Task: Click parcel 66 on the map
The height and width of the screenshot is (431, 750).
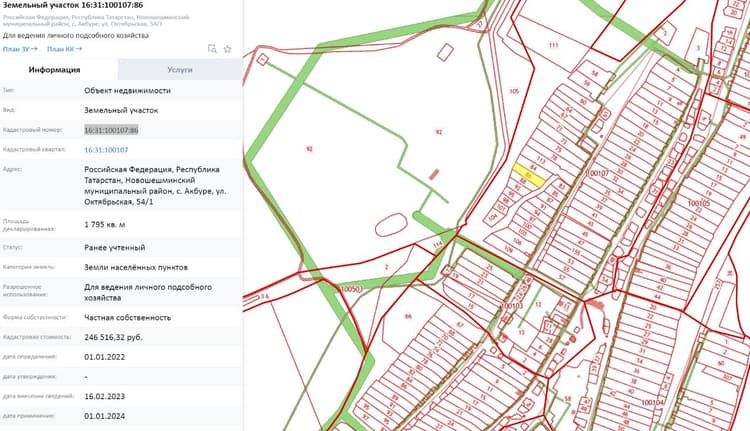Action: [x=408, y=316]
